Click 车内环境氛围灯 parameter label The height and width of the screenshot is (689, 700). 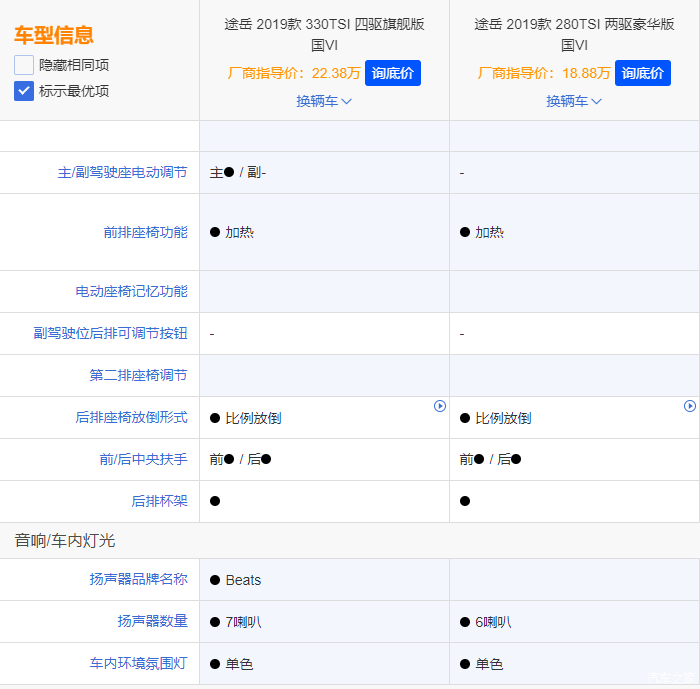pyautogui.click(x=138, y=664)
